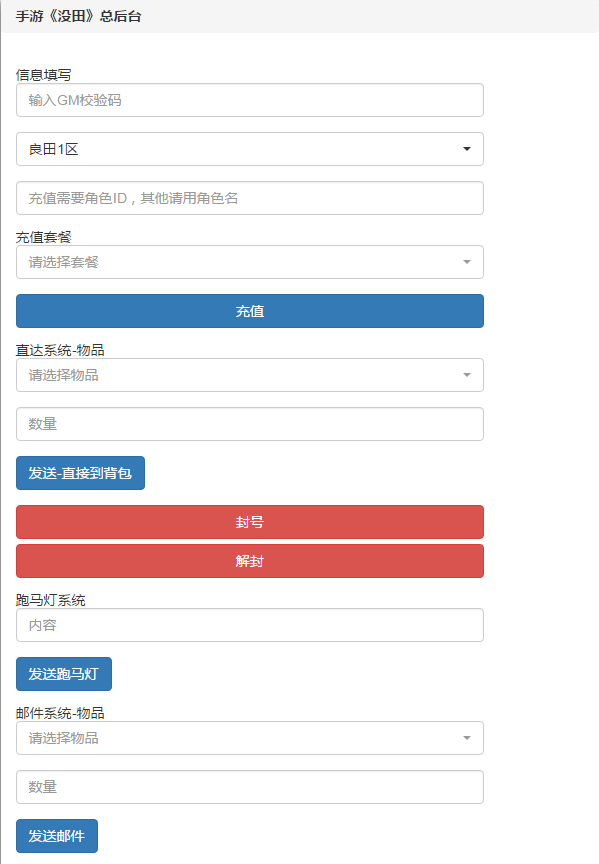Click the red 封号 ban button
The width and height of the screenshot is (599, 864).
pos(250,522)
